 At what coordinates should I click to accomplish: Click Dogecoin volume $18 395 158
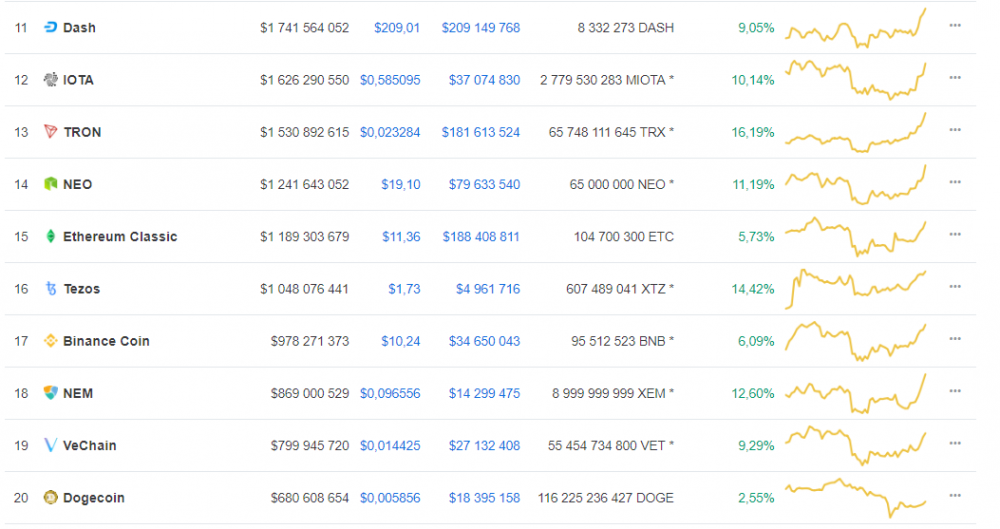[484, 498]
